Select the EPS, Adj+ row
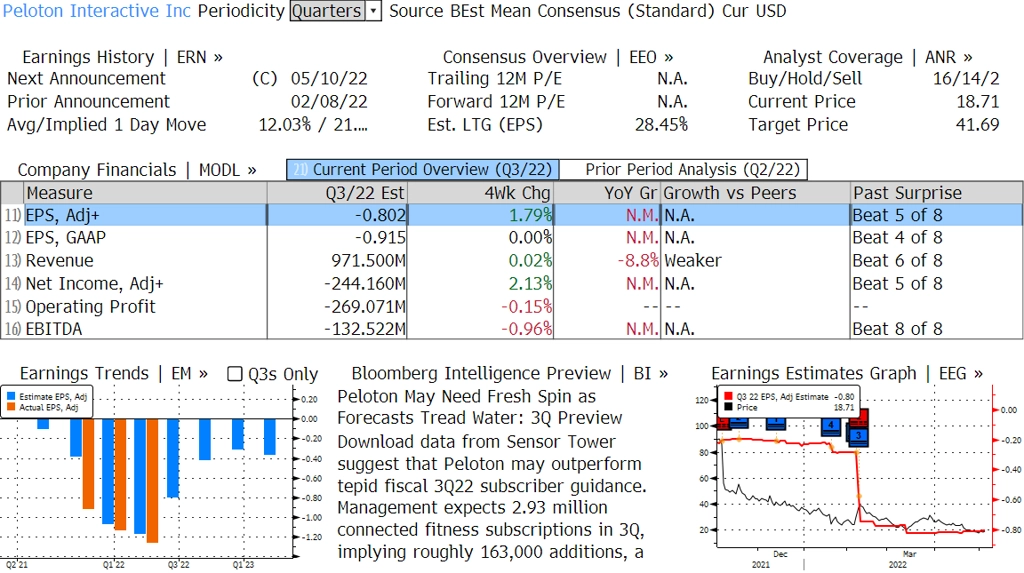Viewport: 1024px width, 573px height. 512,215
